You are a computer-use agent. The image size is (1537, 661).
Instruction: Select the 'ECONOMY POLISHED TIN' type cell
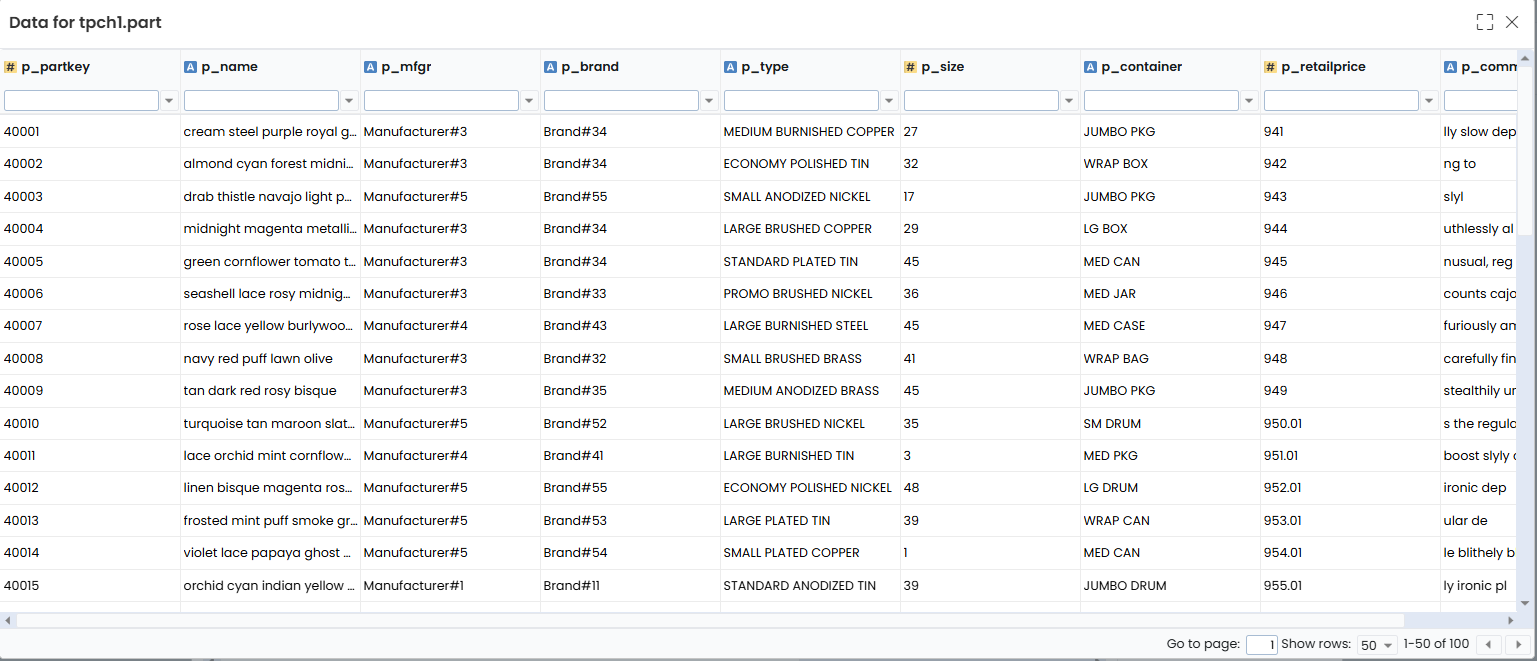pyautogui.click(x=810, y=164)
